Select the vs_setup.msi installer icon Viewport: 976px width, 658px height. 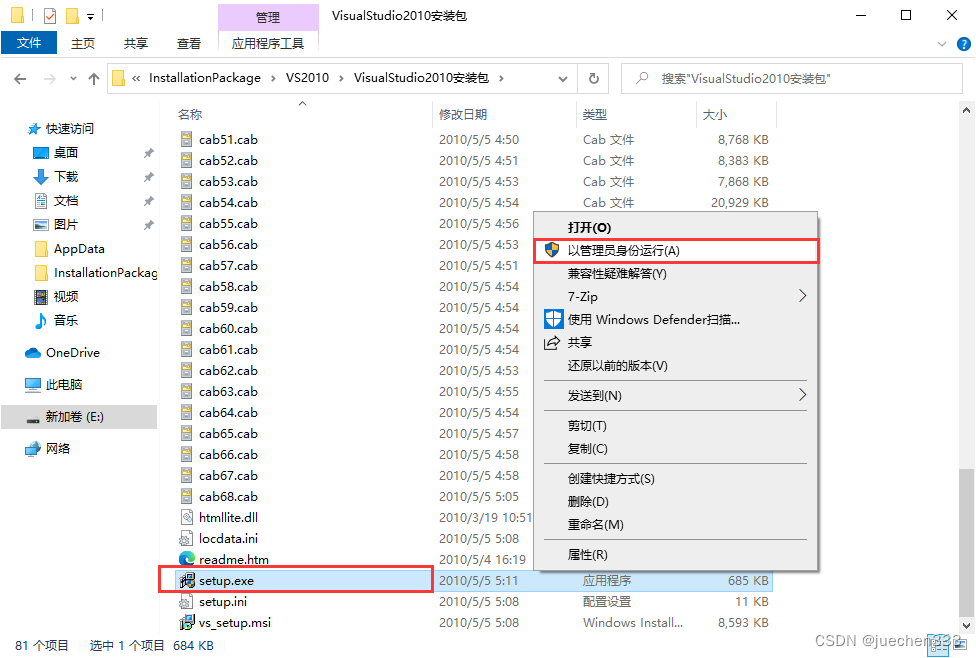tap(187, 623)
